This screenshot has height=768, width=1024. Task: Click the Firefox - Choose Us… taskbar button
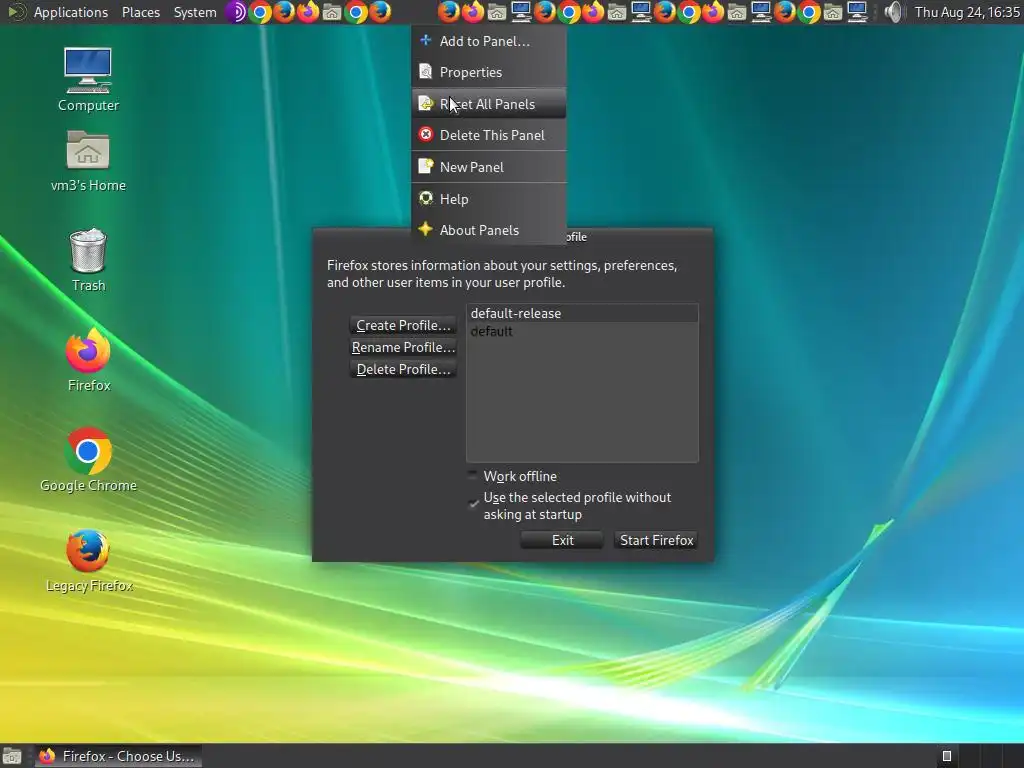coord(118,756)
